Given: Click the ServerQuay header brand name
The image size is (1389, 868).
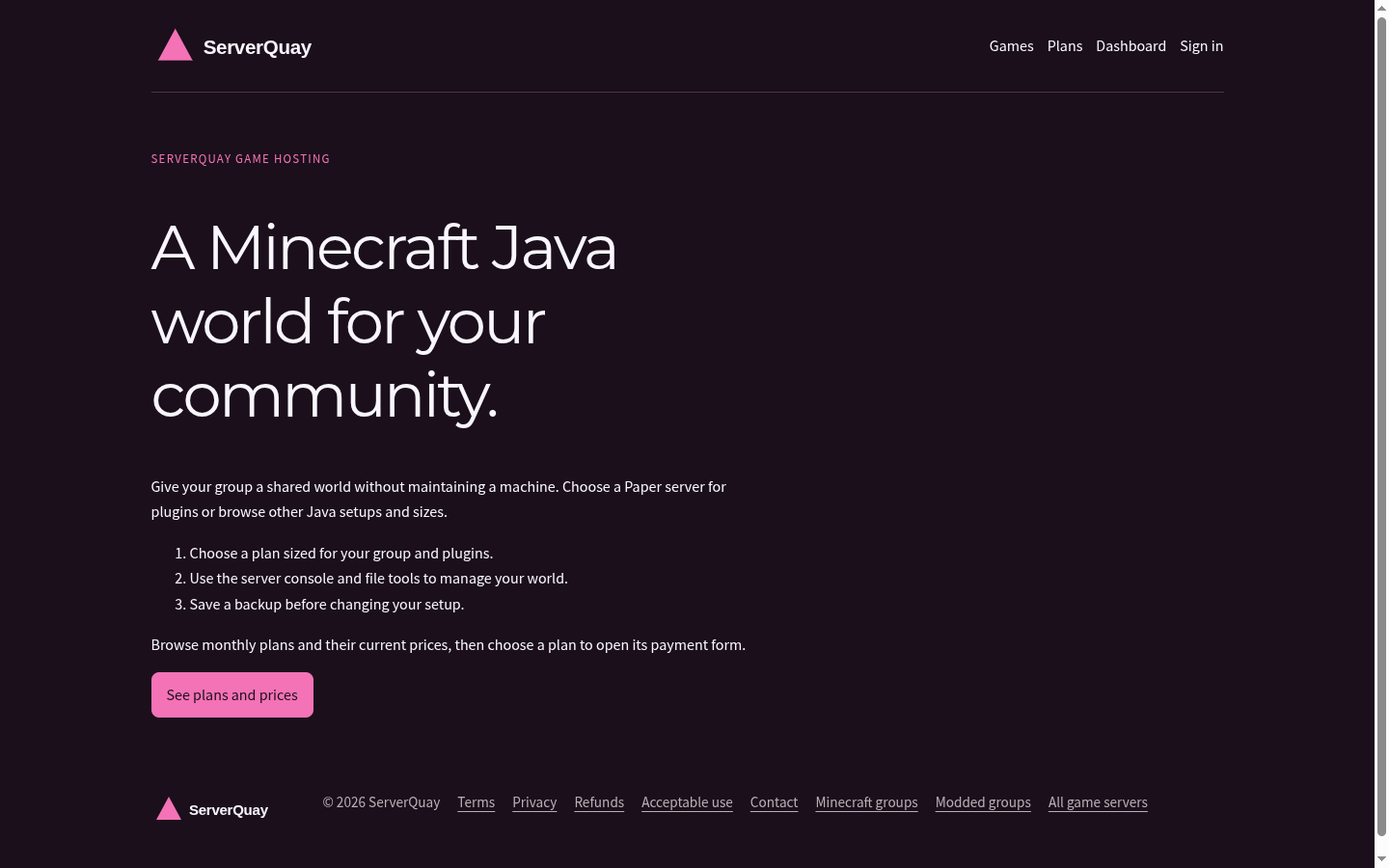Looking at the screenshot, I should tap(257, 47).
